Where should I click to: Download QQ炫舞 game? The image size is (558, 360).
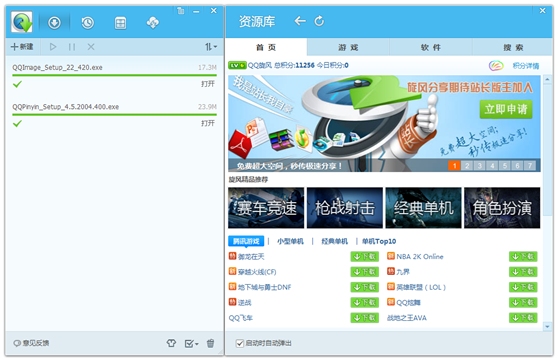[523, 302]
